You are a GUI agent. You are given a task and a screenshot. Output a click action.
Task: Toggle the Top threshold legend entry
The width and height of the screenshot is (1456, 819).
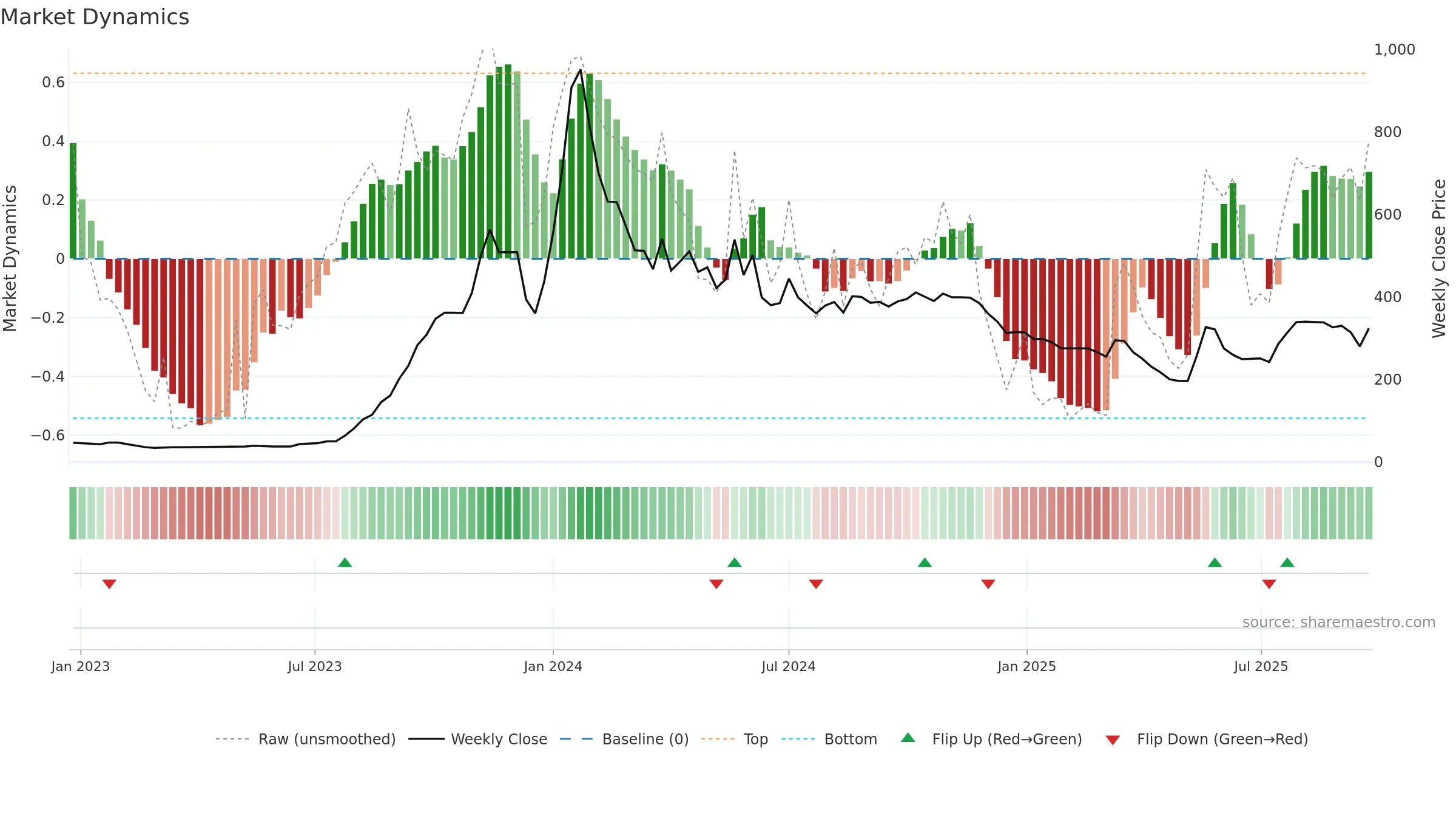coord(735,739)
